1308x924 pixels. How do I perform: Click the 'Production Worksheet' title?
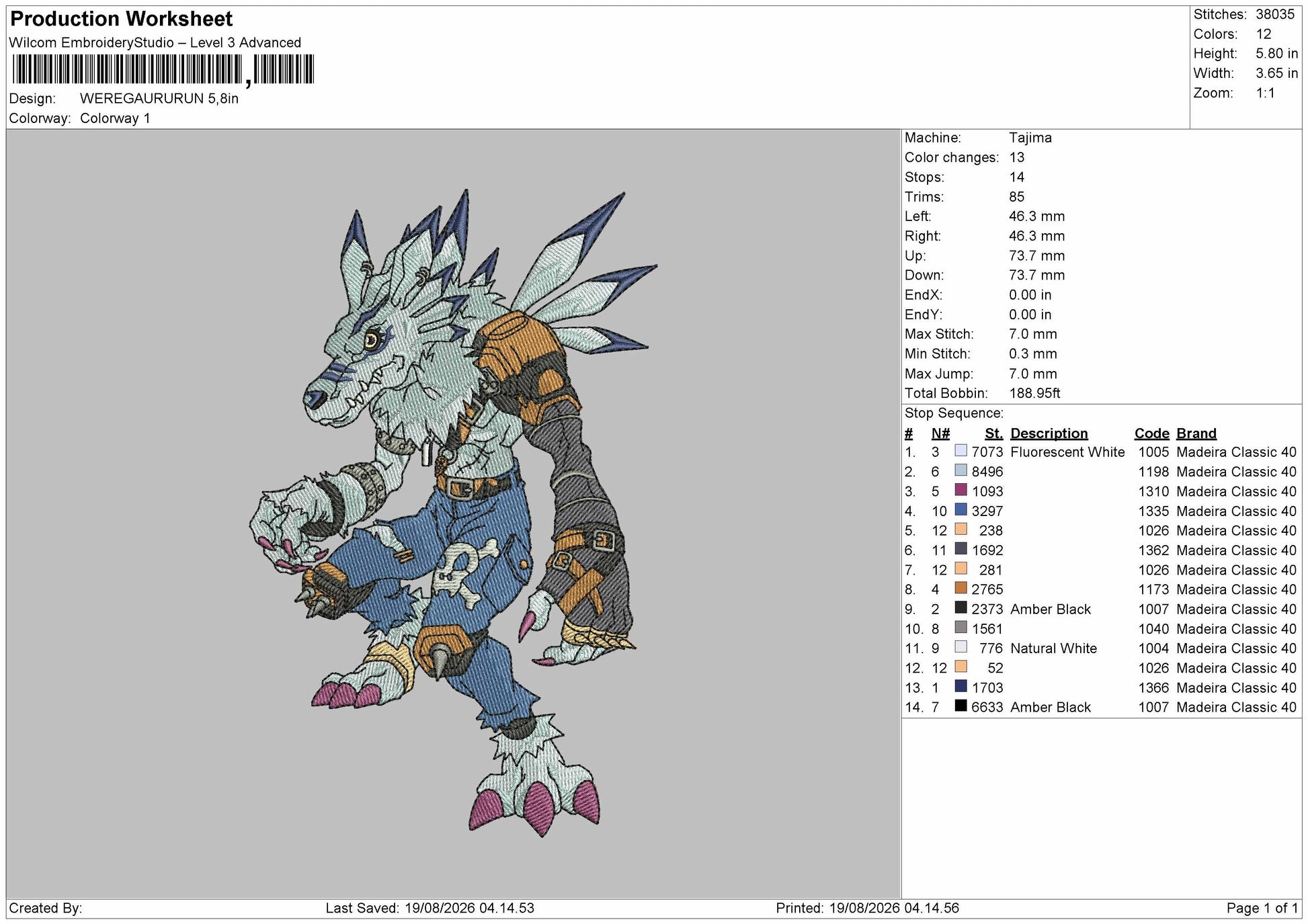pyautogui.click(x=122, y=19)
